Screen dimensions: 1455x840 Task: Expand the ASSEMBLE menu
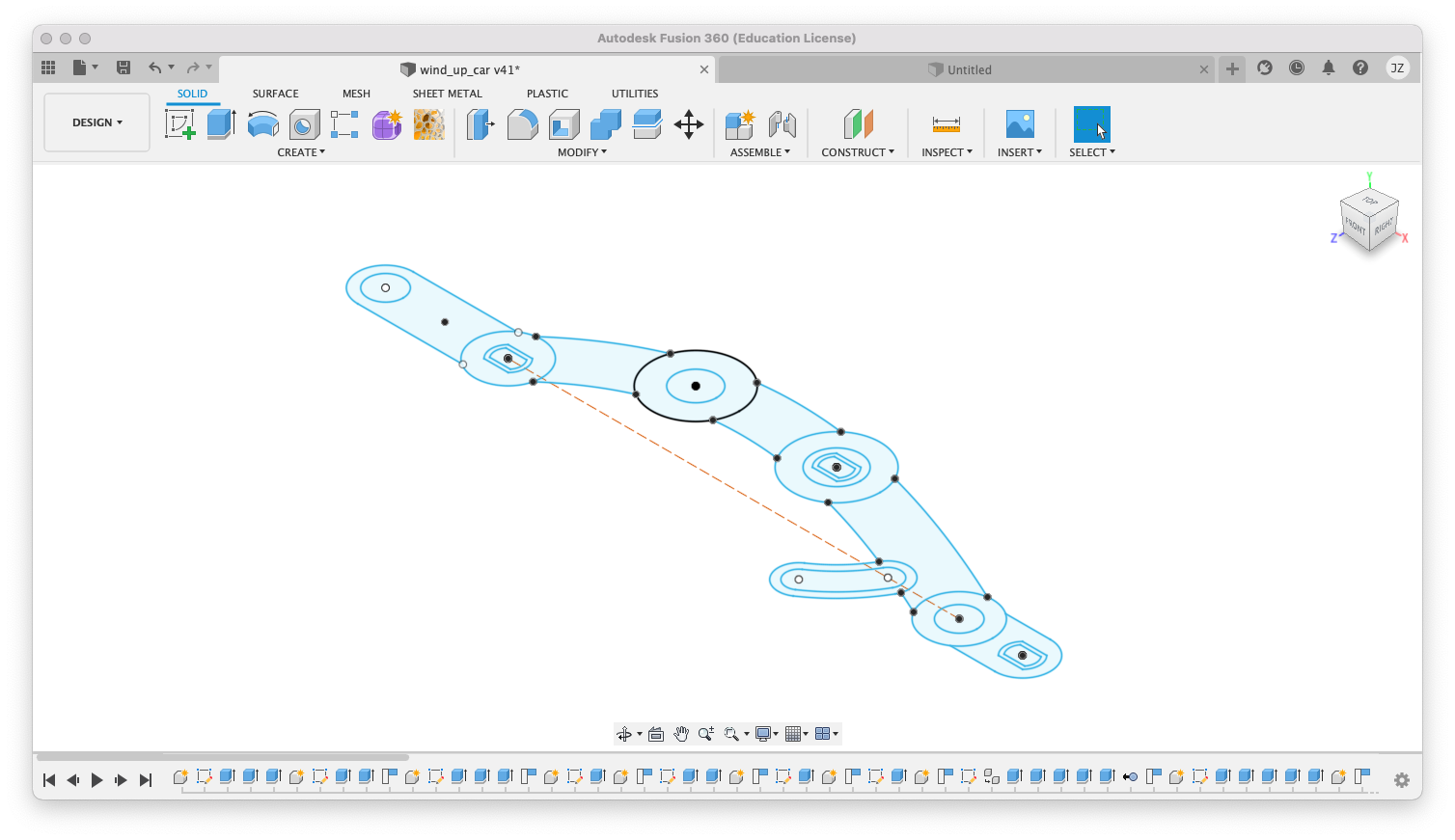[760, 152]
